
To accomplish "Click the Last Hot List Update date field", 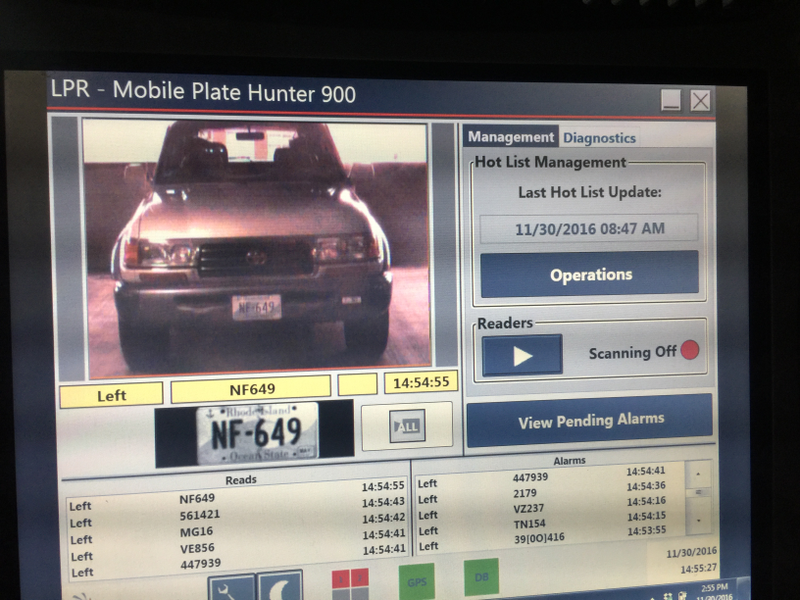I will pyautogui.click(x=589, y=228).
